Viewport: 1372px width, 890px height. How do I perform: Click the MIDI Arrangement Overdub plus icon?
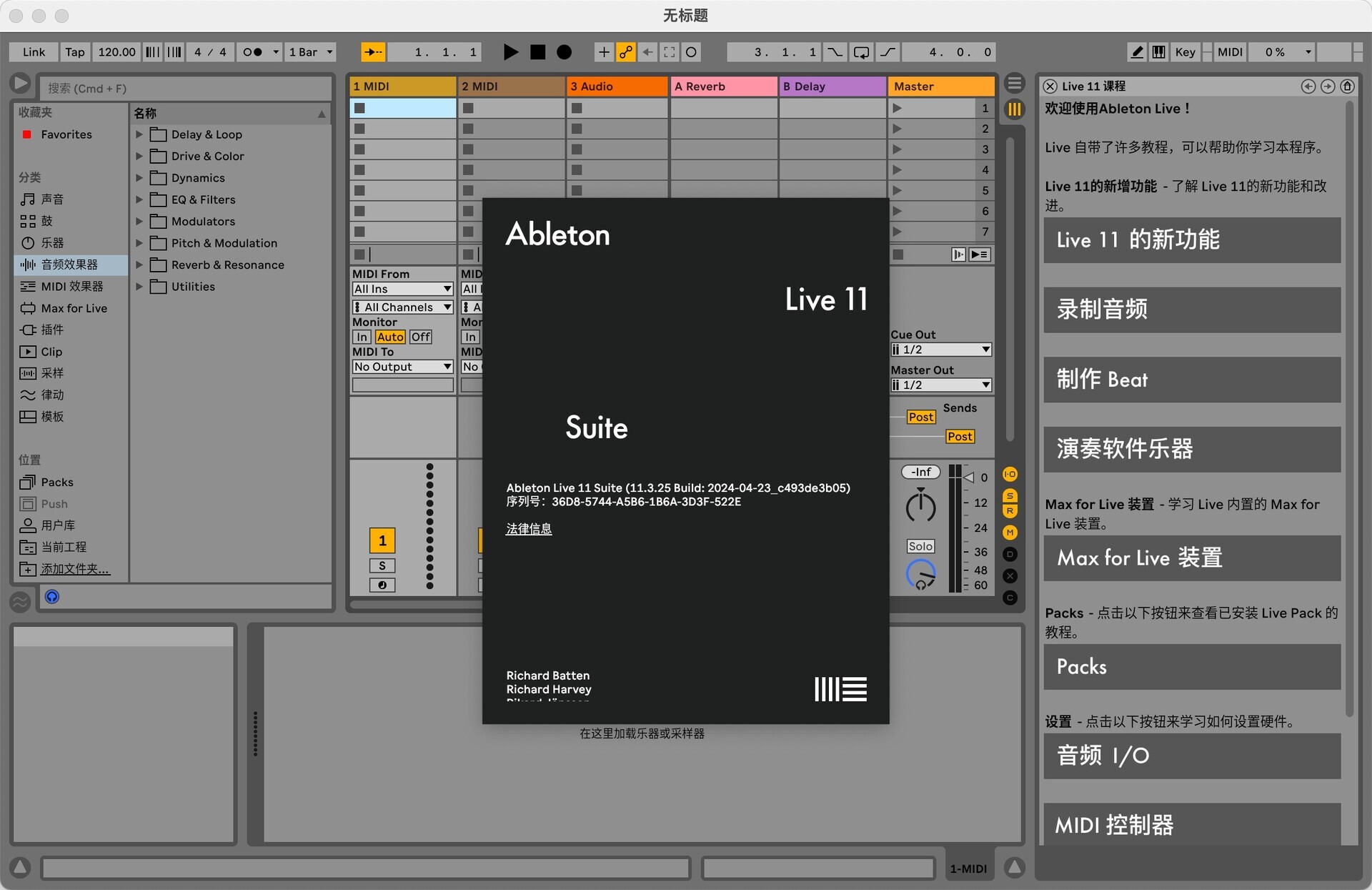[x=604, y=52]
